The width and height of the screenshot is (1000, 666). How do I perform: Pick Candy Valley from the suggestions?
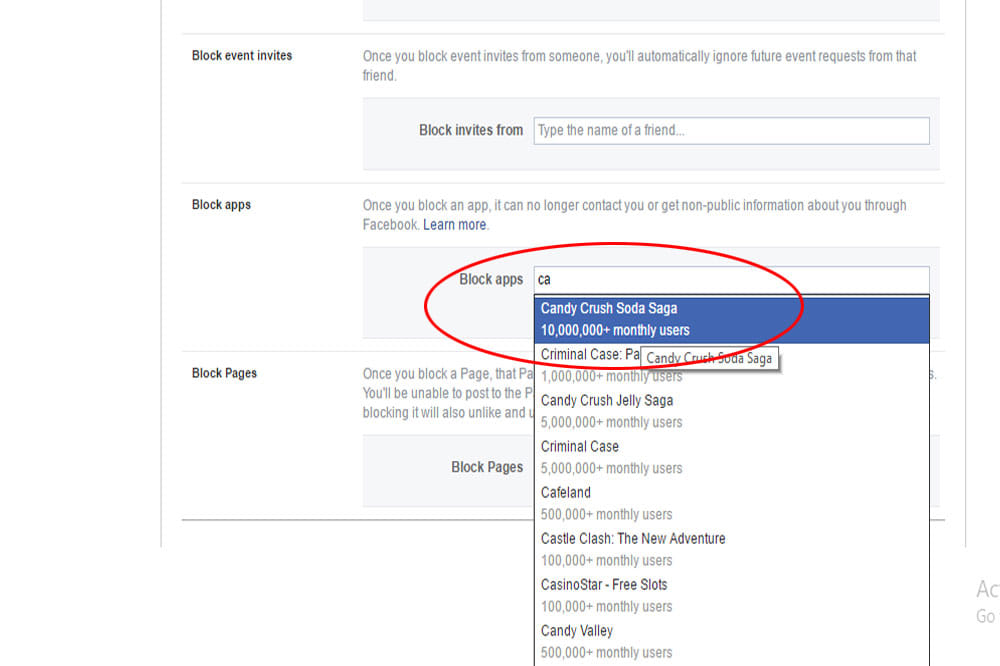coord(732,641)
